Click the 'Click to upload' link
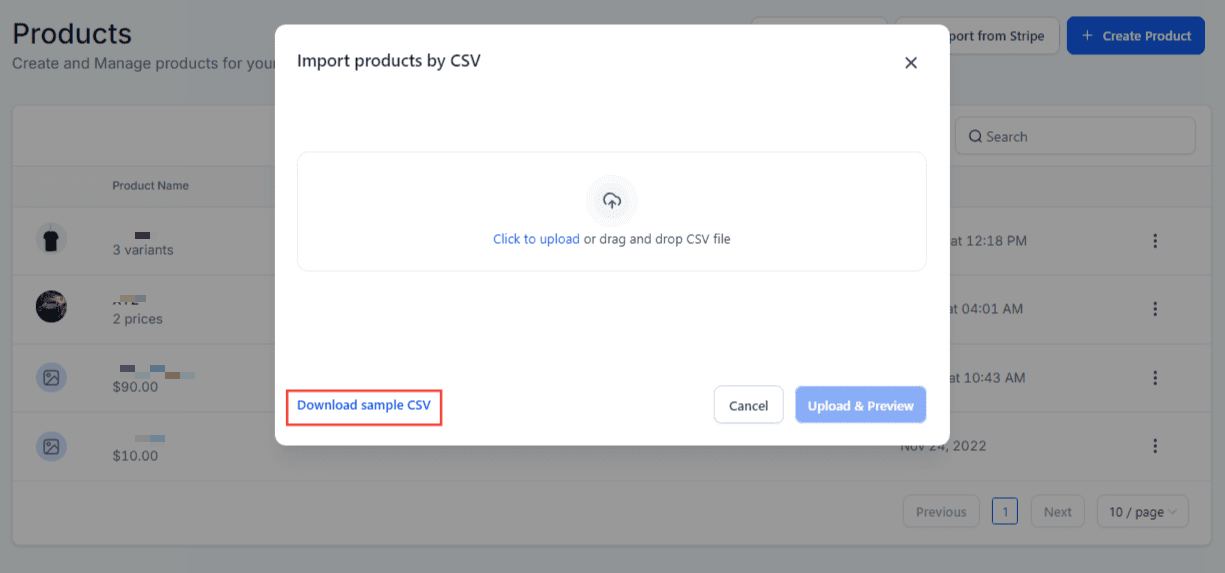1225x573 pixels. point(536,239)
